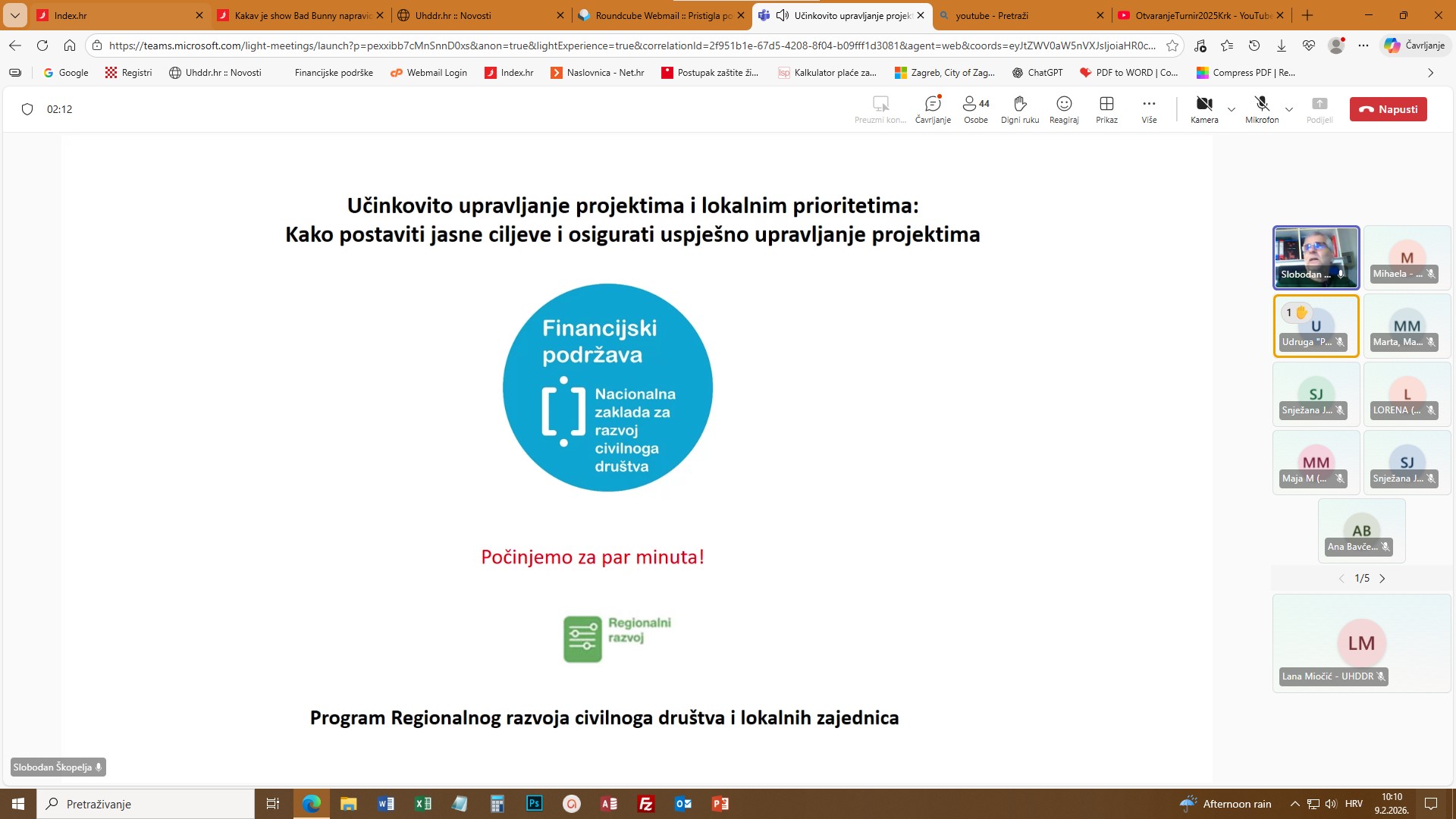The width and height of the screenshot is (1456, 819).
Task: Open the Više more options menu
Action: tap(1149, 108)
